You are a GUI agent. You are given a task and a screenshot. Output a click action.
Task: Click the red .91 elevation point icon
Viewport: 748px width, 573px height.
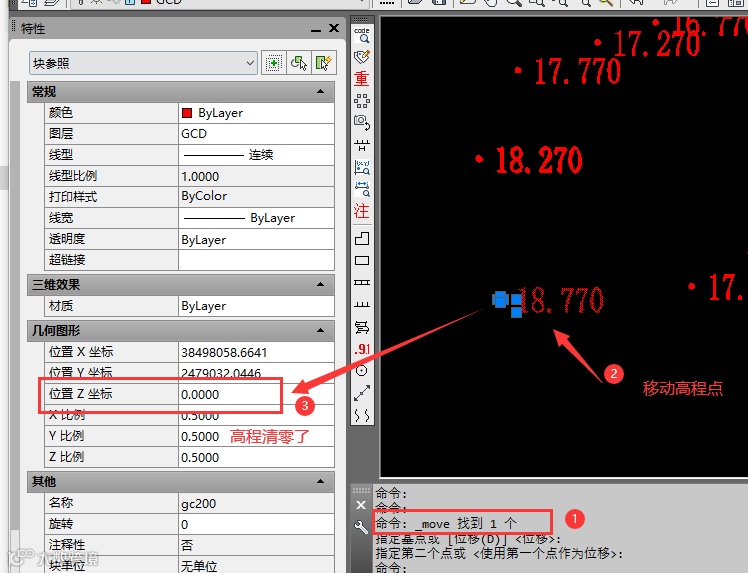point(362,349)
